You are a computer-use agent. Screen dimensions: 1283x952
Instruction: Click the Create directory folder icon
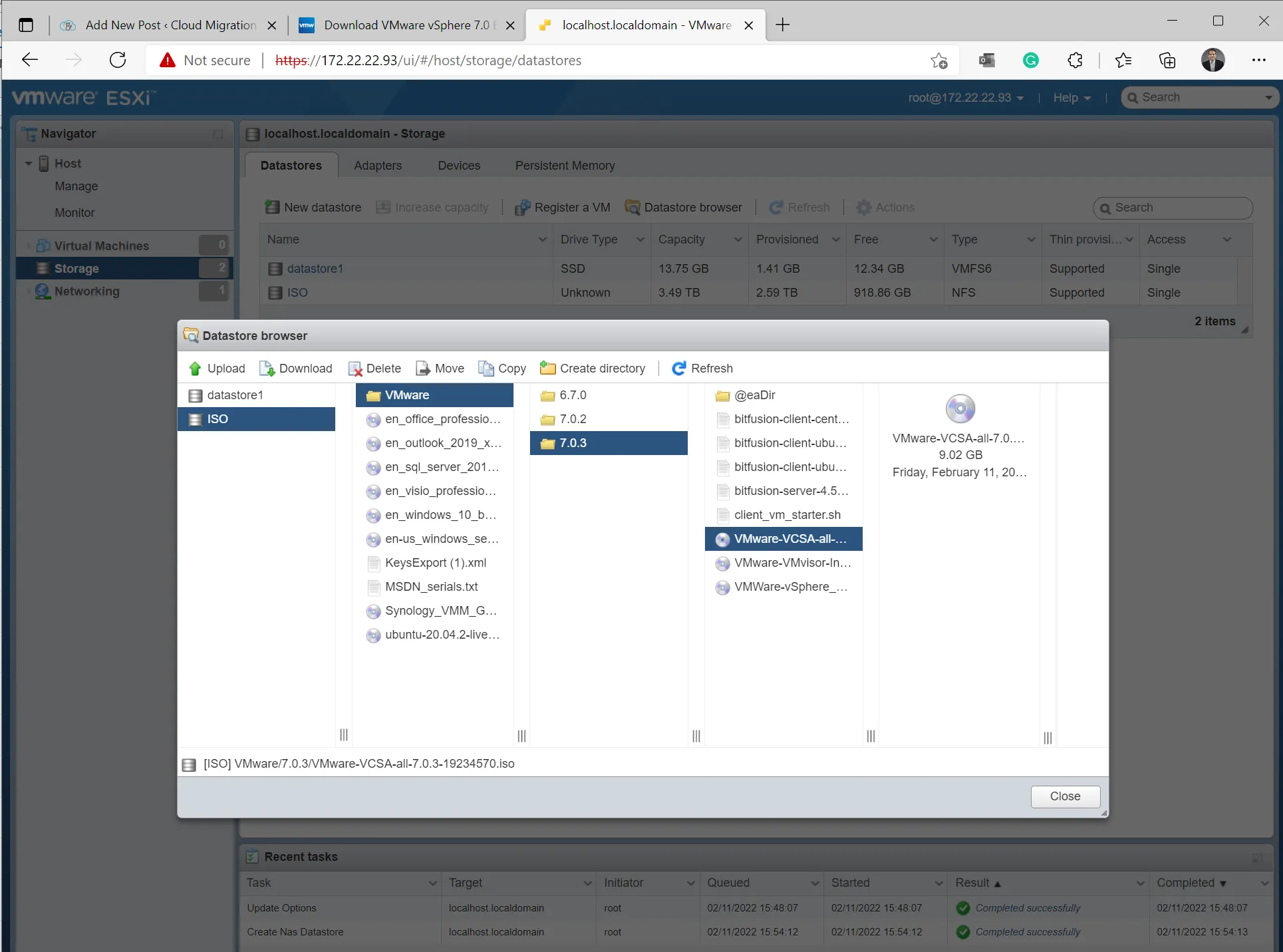click(548, 368)
